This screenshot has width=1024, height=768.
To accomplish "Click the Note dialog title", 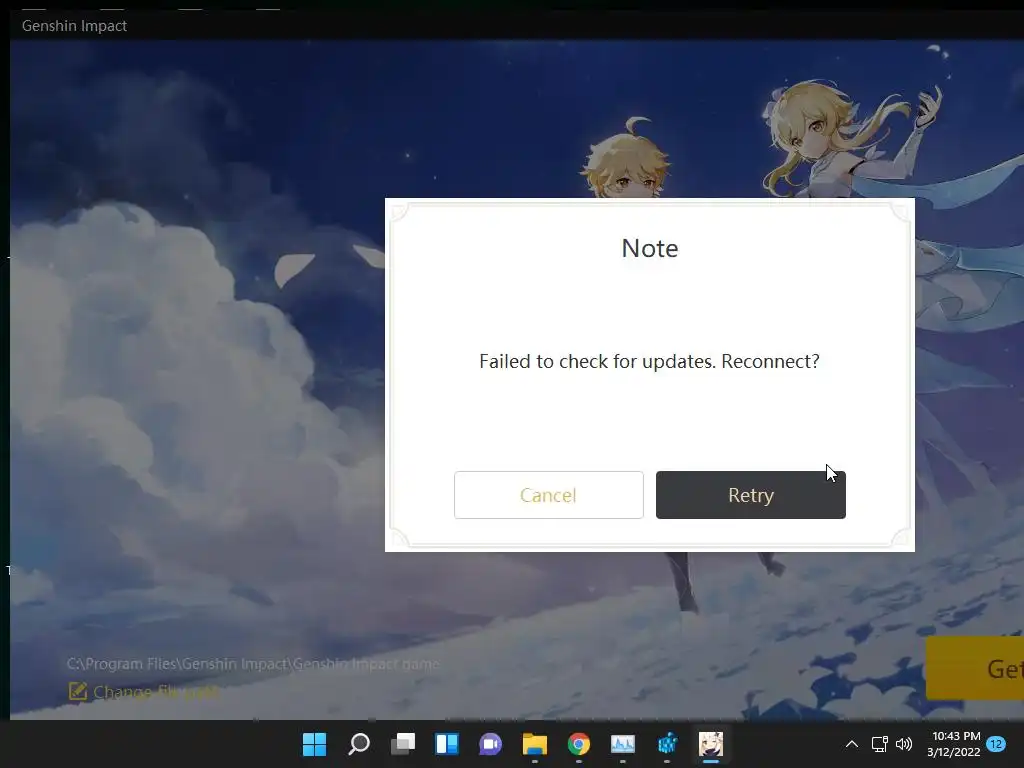I will point(650,248).
